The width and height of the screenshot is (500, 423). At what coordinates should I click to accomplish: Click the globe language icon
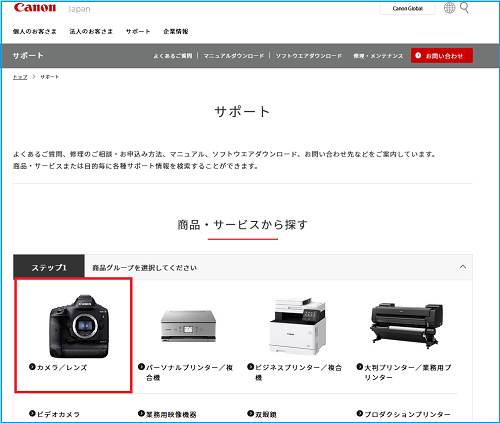click(x=449, y=8)
